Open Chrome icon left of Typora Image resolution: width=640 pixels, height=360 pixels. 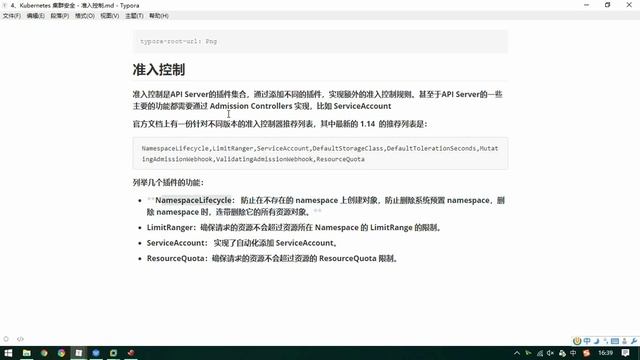tap(61, 353)
